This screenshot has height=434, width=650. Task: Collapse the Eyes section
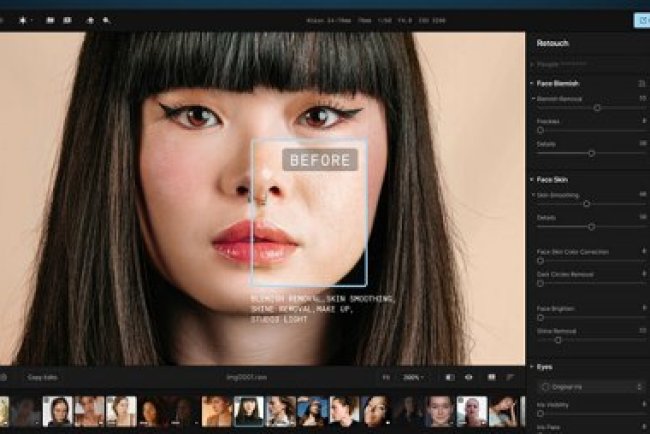click(531, 367)
